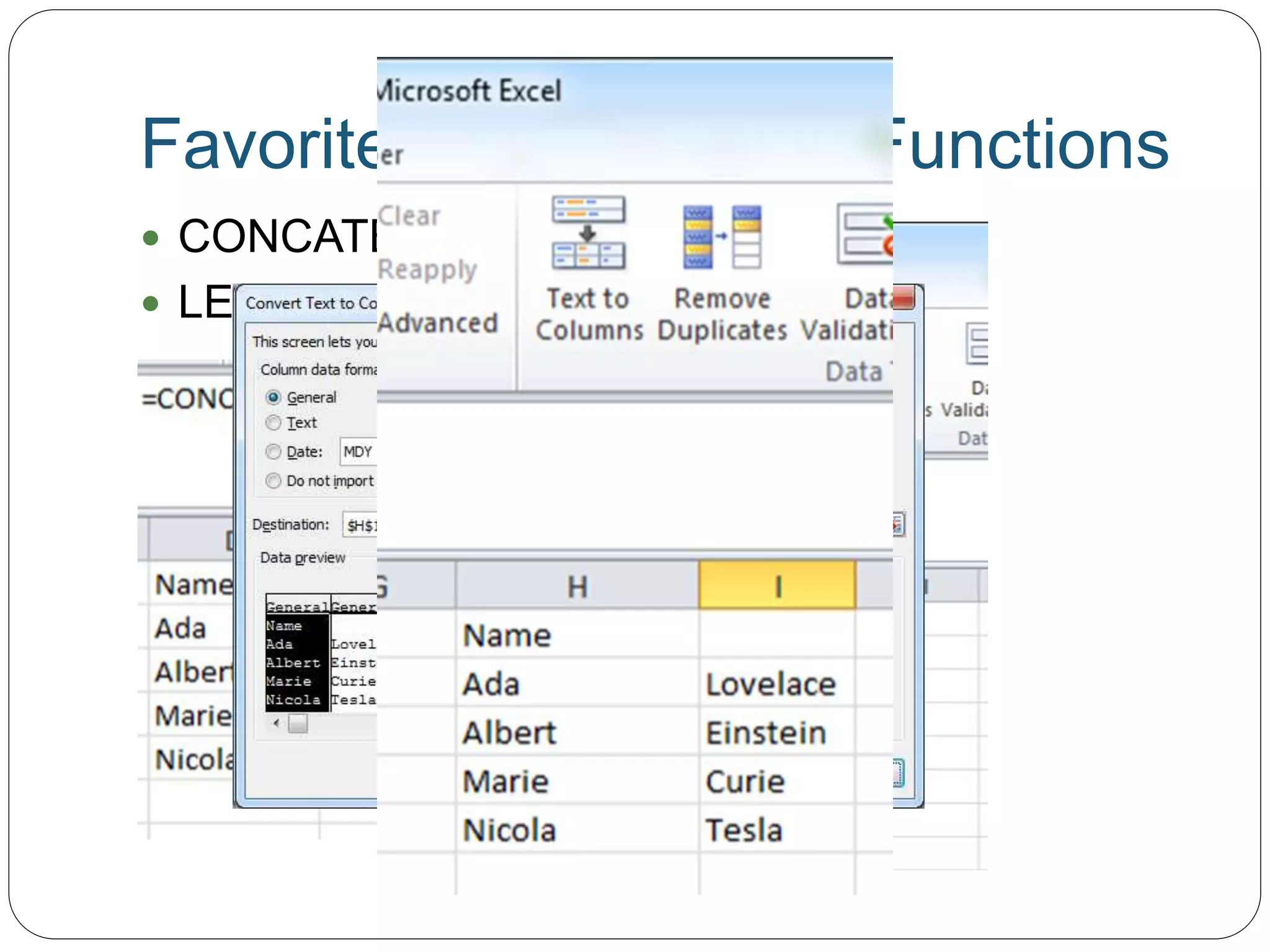
Task: Click the Clear filter option
Action: pyautogui.click(x=409, y=216)
